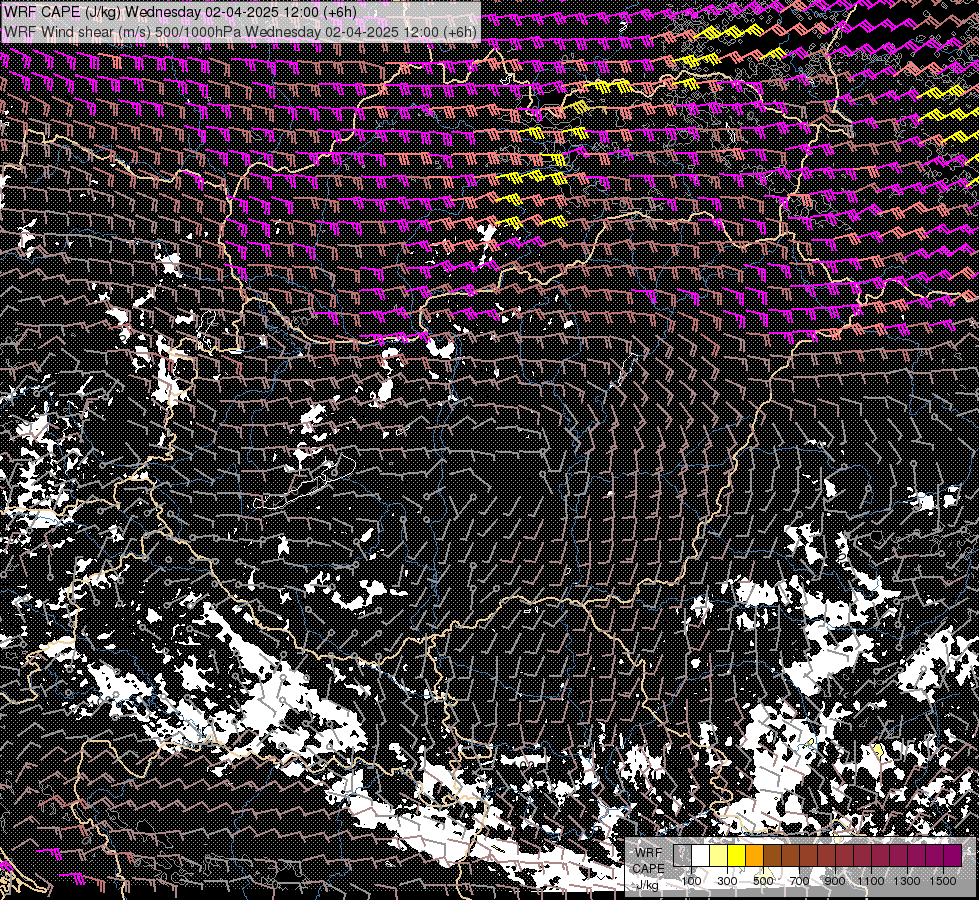The width and height of the screenshot is (979, 900).
Task: Select the orange CAPE legend swatch
Action: point(754,855)
